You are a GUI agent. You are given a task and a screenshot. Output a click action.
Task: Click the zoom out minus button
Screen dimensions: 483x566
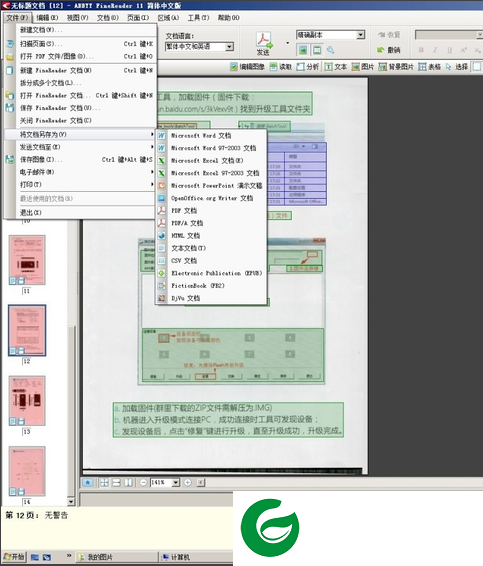pos(143,483)
